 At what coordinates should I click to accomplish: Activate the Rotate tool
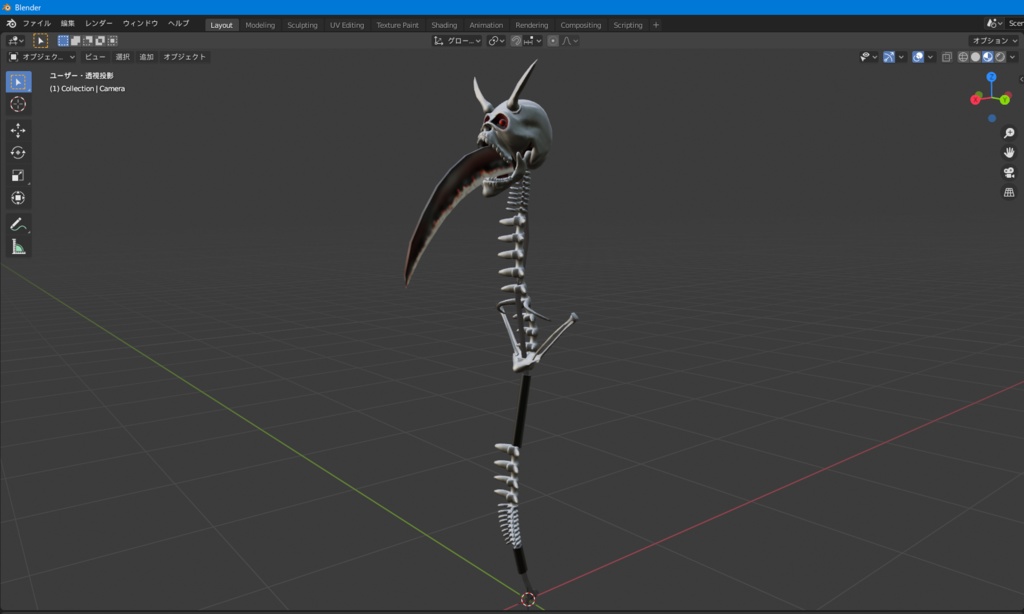(18, 152)
